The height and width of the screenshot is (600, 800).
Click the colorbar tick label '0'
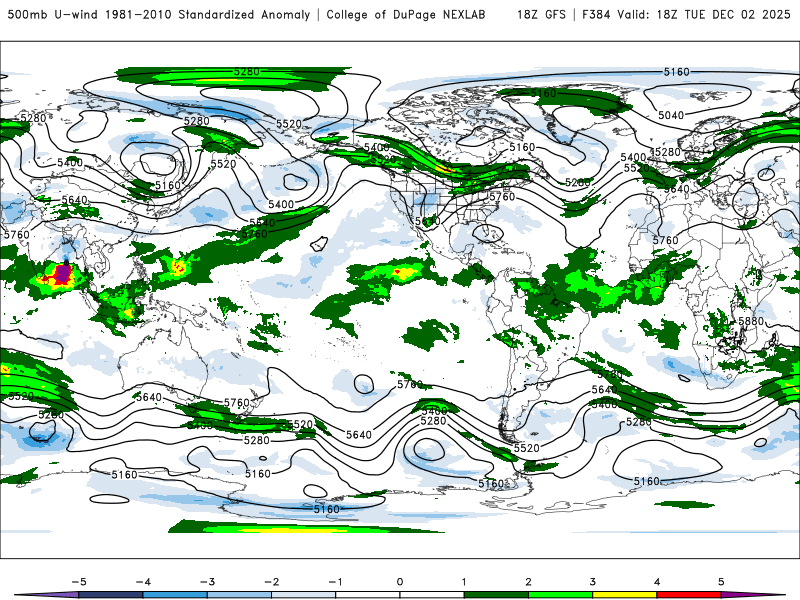(x=399, y=582)
